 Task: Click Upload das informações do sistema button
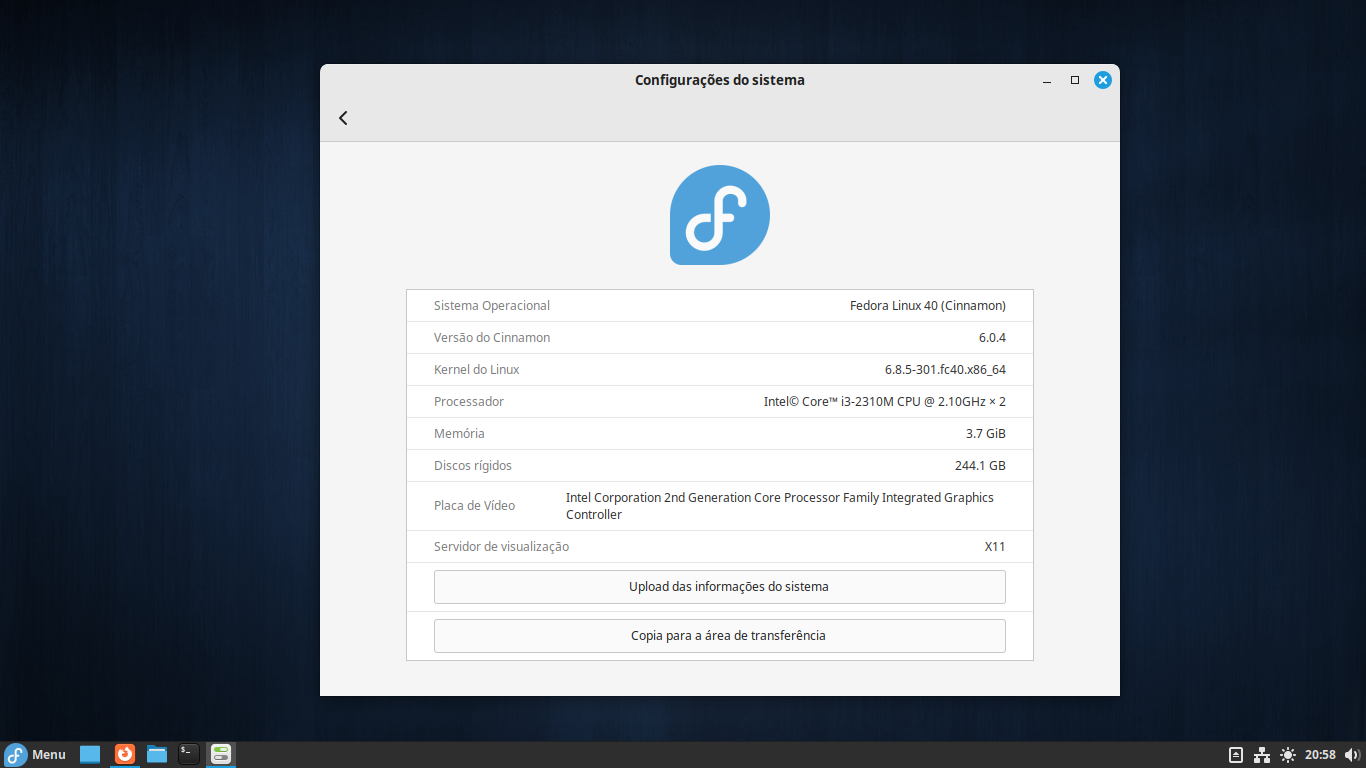pos(720,587)
